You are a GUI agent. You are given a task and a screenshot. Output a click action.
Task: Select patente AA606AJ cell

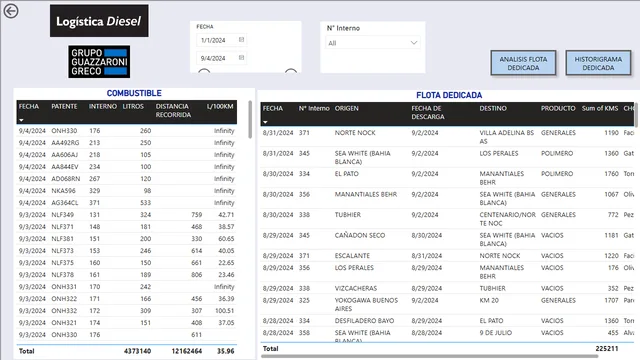point(64,155)
